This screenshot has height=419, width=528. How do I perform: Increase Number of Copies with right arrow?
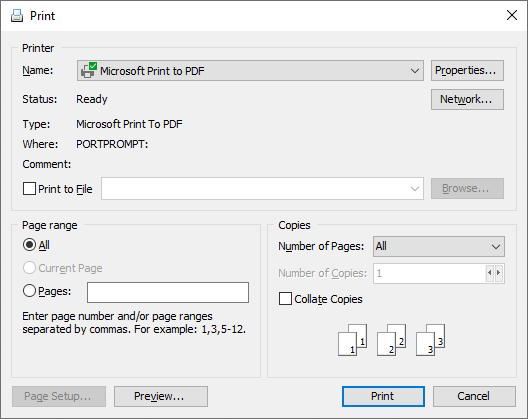click(499, 273)
